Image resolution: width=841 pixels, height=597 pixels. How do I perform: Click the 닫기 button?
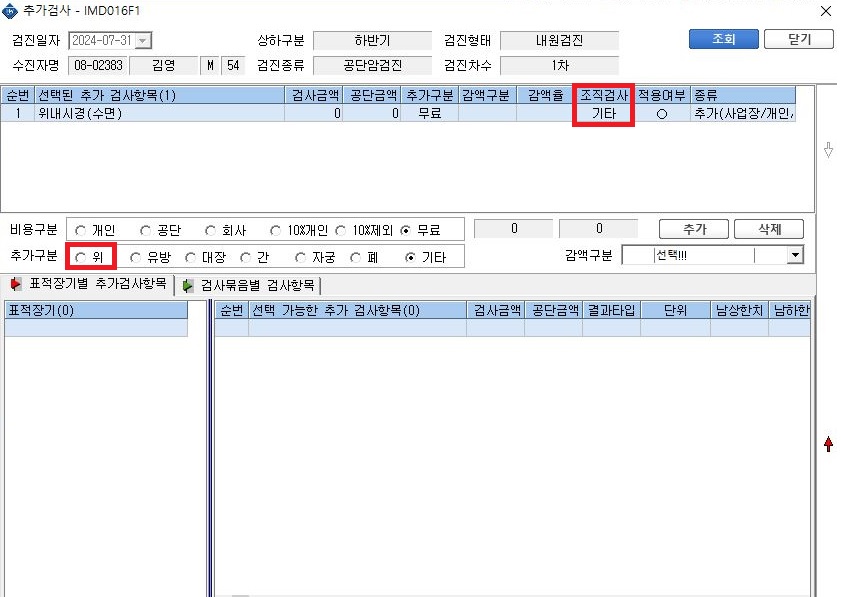(x=799, y=39)
